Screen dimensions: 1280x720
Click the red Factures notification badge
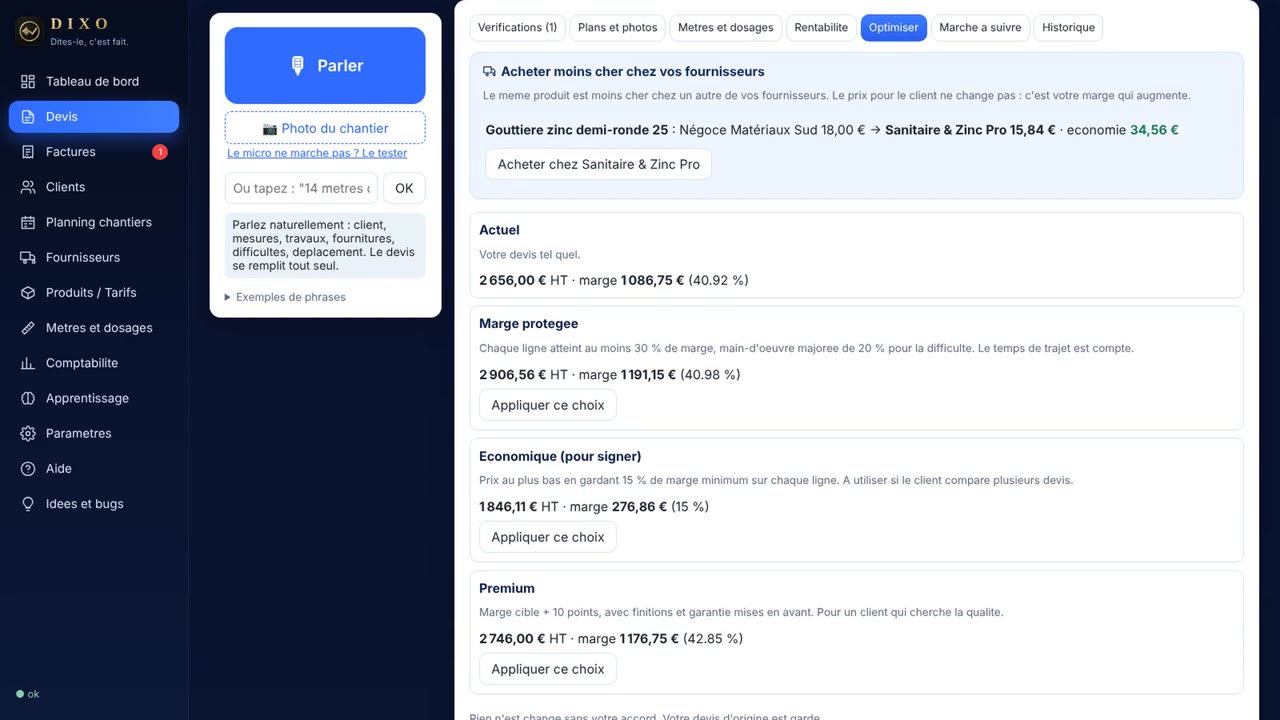(x=159, y=152)
